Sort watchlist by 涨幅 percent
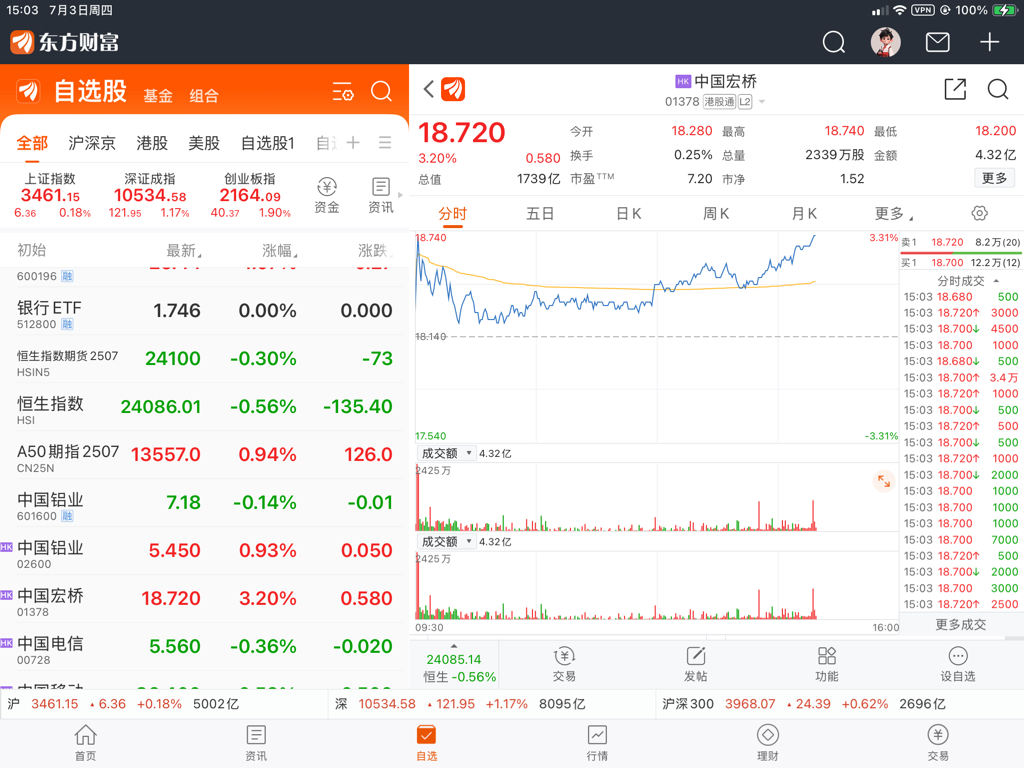This screenshot has height=768, width=1024. click(x=280, y=251)
